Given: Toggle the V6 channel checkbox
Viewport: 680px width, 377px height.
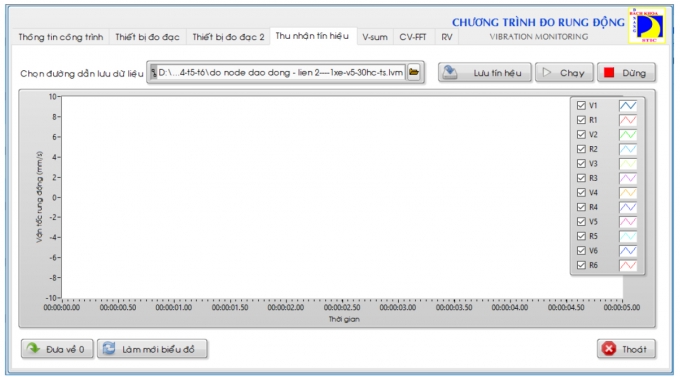Looking at the screenshot, I should [x=581, y=251].
